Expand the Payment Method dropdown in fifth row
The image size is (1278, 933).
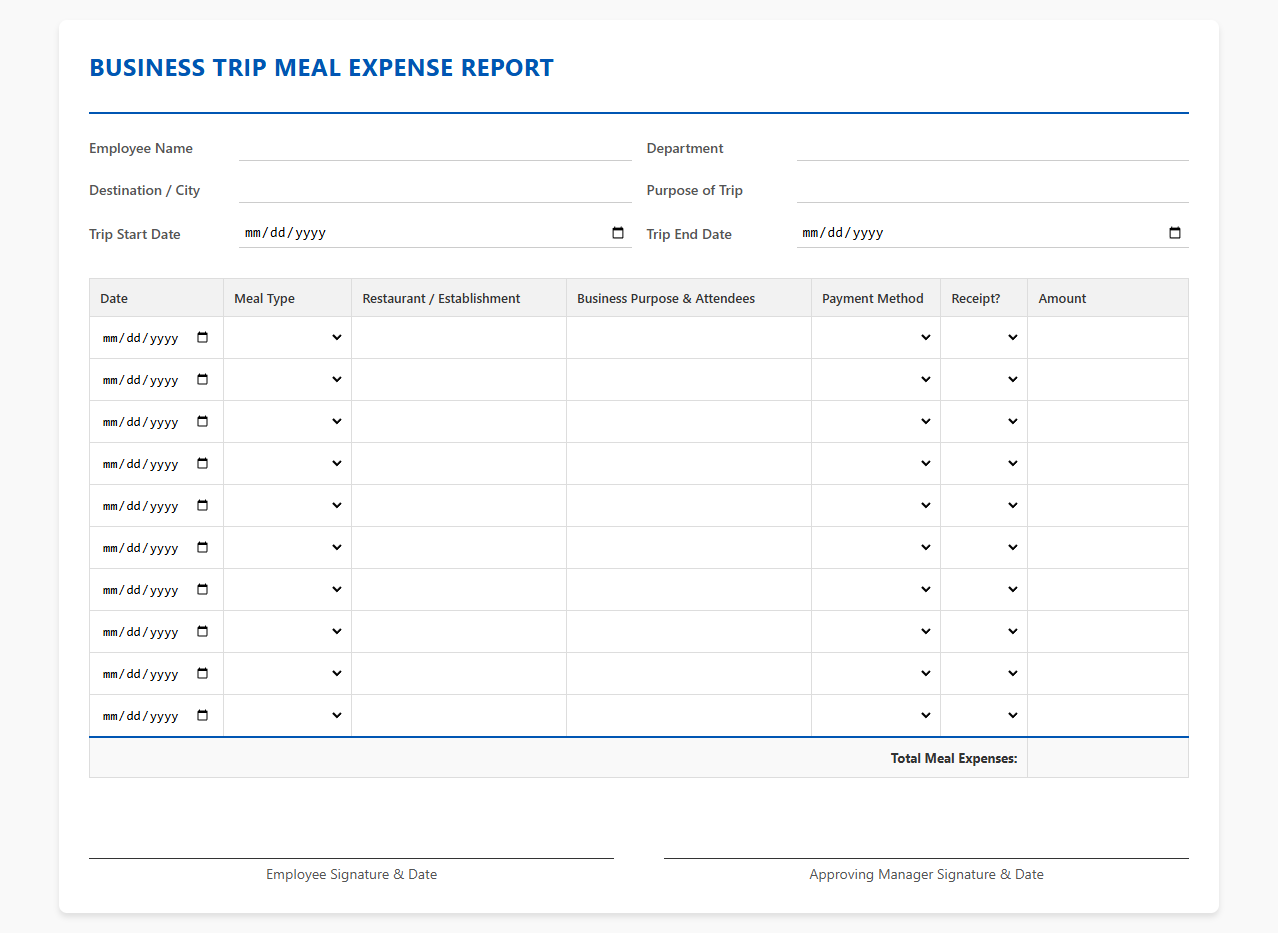(x=876, y=506)
